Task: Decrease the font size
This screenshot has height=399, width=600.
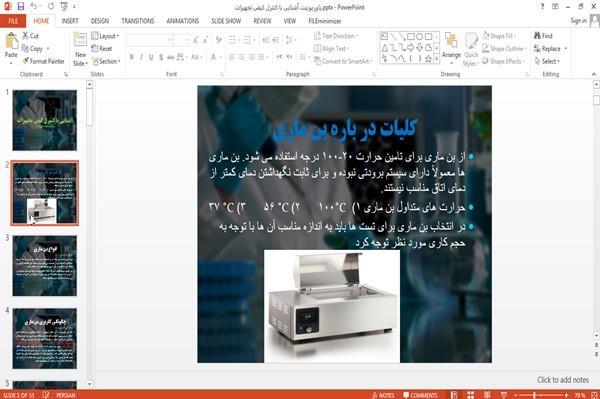Action: click(x=205, y=40)
